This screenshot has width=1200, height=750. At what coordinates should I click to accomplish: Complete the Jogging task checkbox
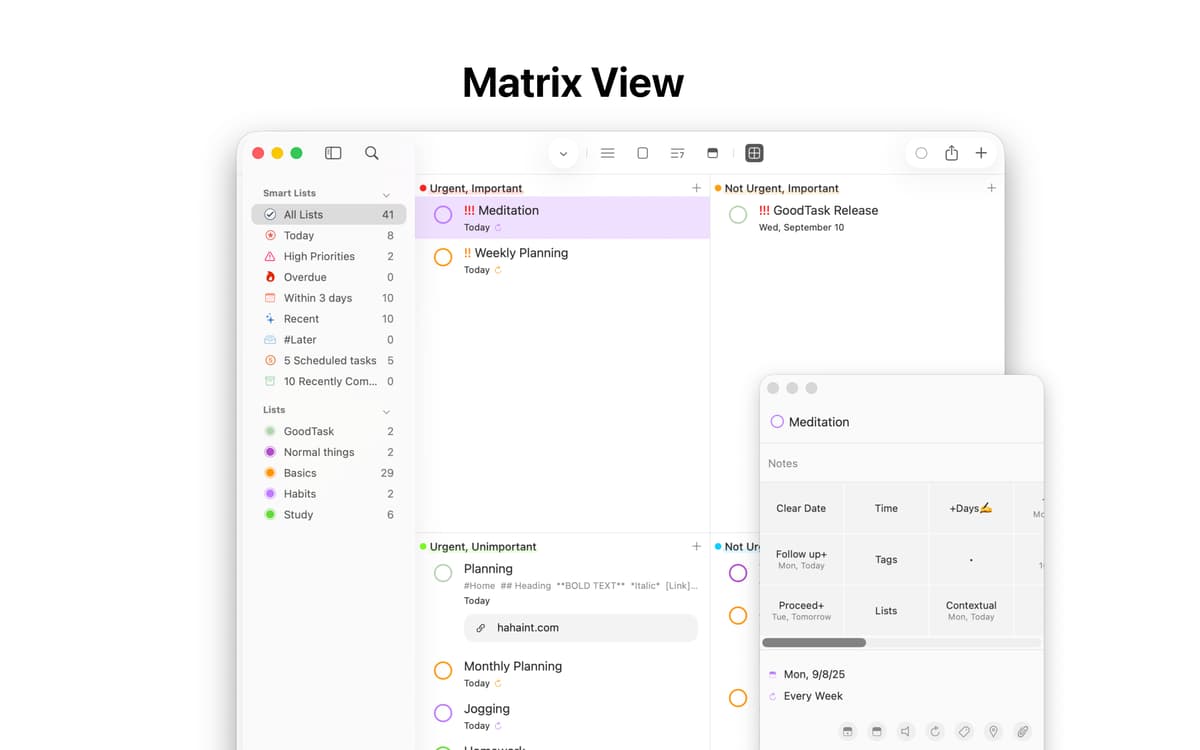(x=443, y=713)
